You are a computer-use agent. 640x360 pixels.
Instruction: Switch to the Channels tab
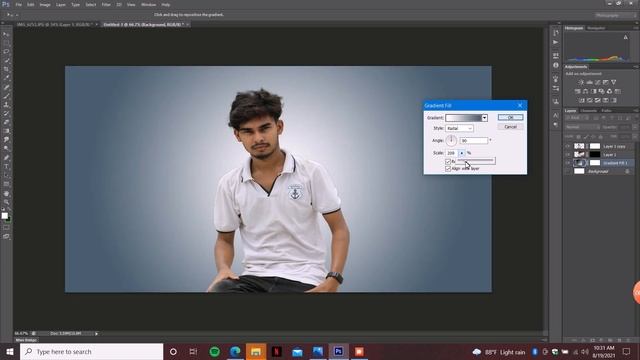coord(589,111)
